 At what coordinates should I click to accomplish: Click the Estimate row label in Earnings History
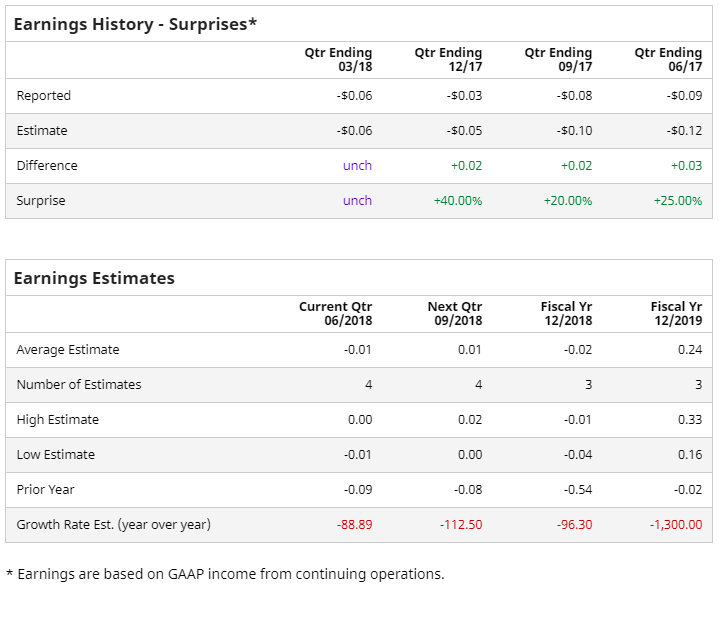pyautogui.click(x=42, y=131)
